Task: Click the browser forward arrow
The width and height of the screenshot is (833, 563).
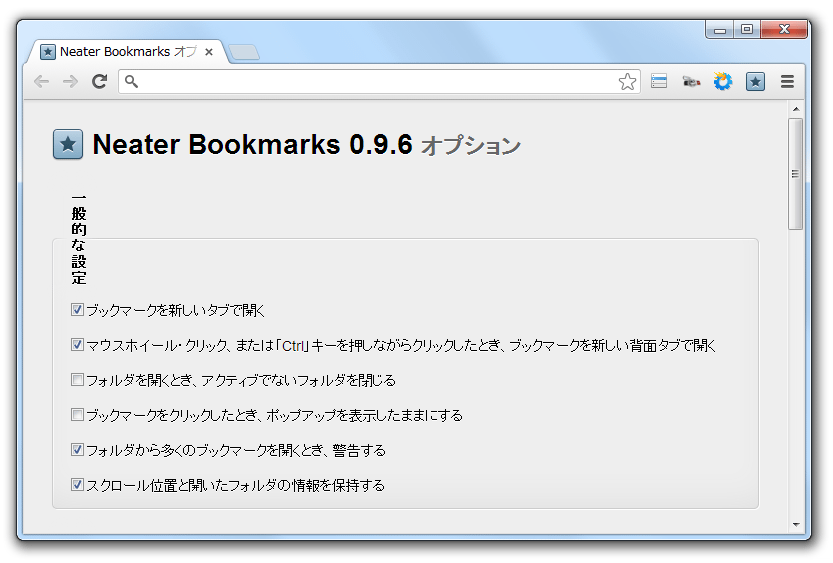Action: pyautogui.click(x=70, y=81)
